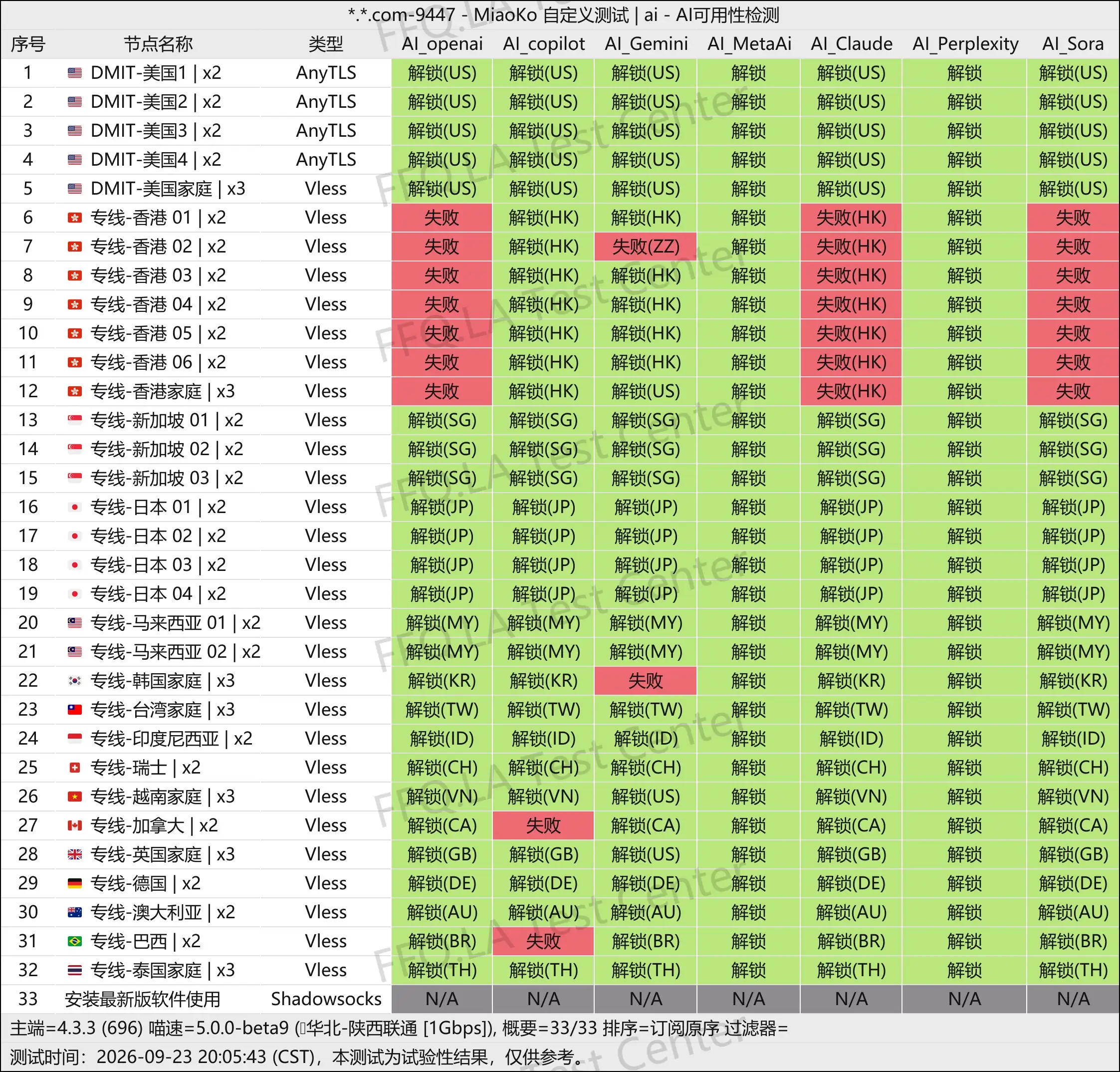Viewport: 1120px width, 1072px height.
Task: Click the AI_copilot column header
Action: pyautogui.click(x=544, y=44)
